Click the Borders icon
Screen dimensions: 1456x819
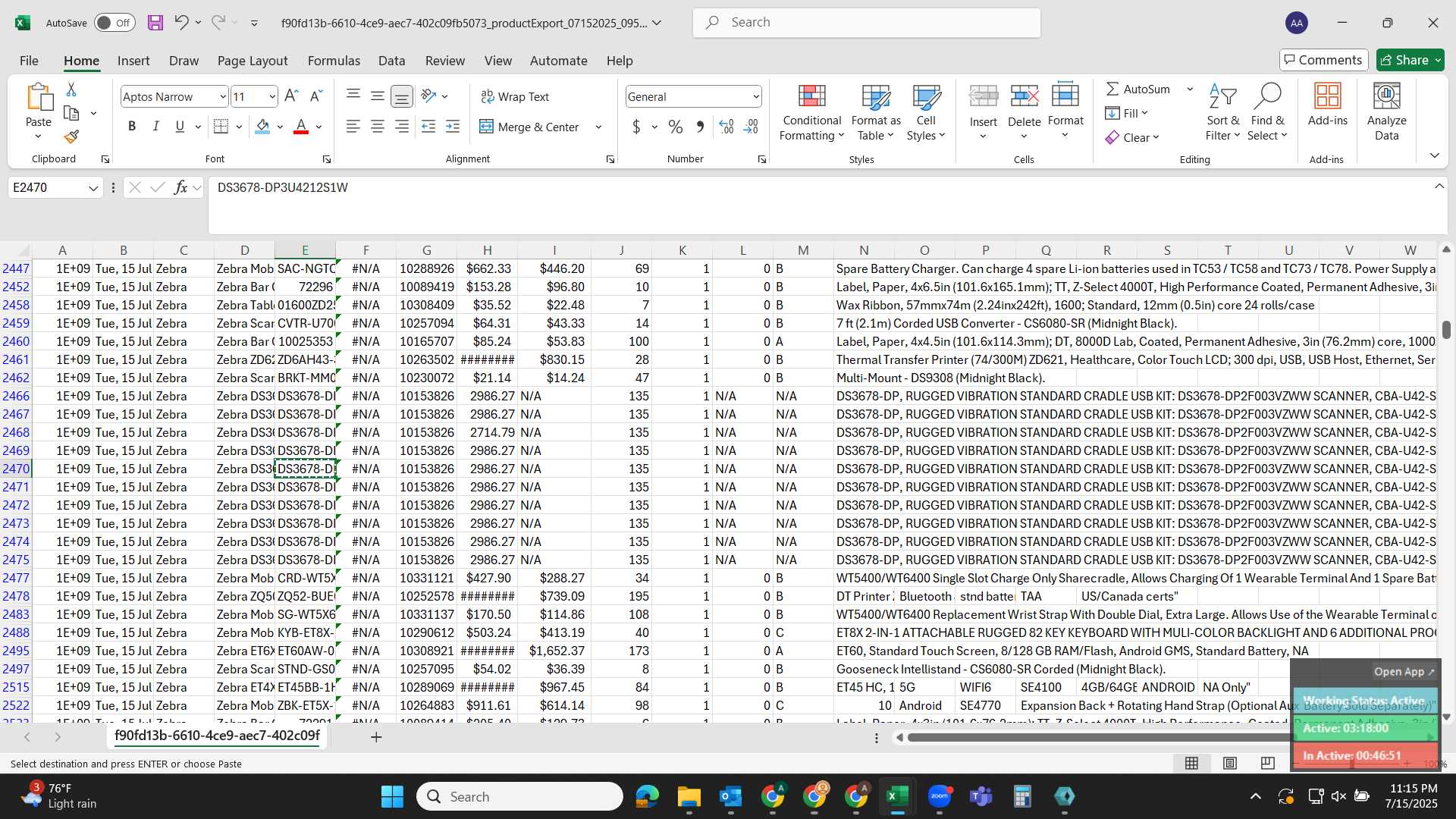221,127
